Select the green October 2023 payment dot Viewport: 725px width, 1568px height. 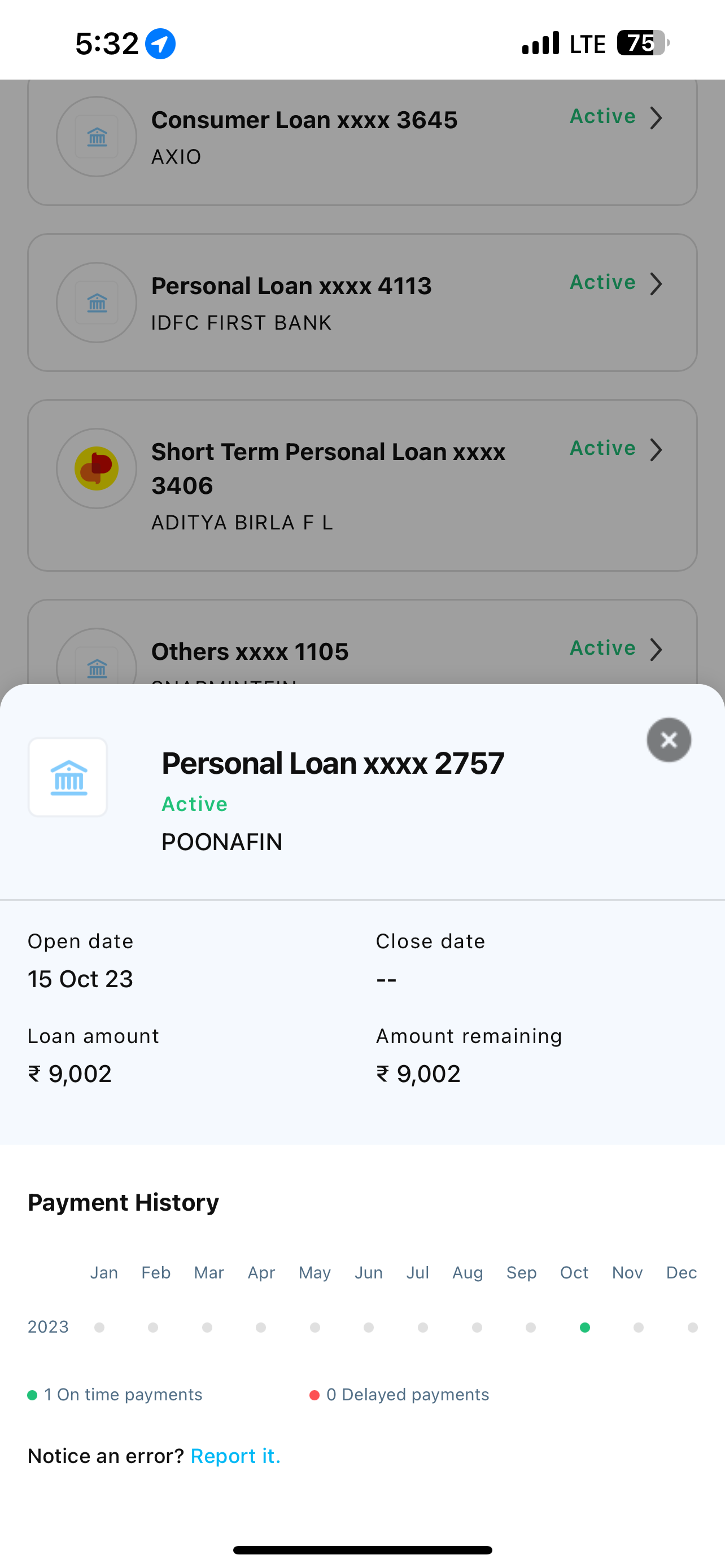(584, 1327)
